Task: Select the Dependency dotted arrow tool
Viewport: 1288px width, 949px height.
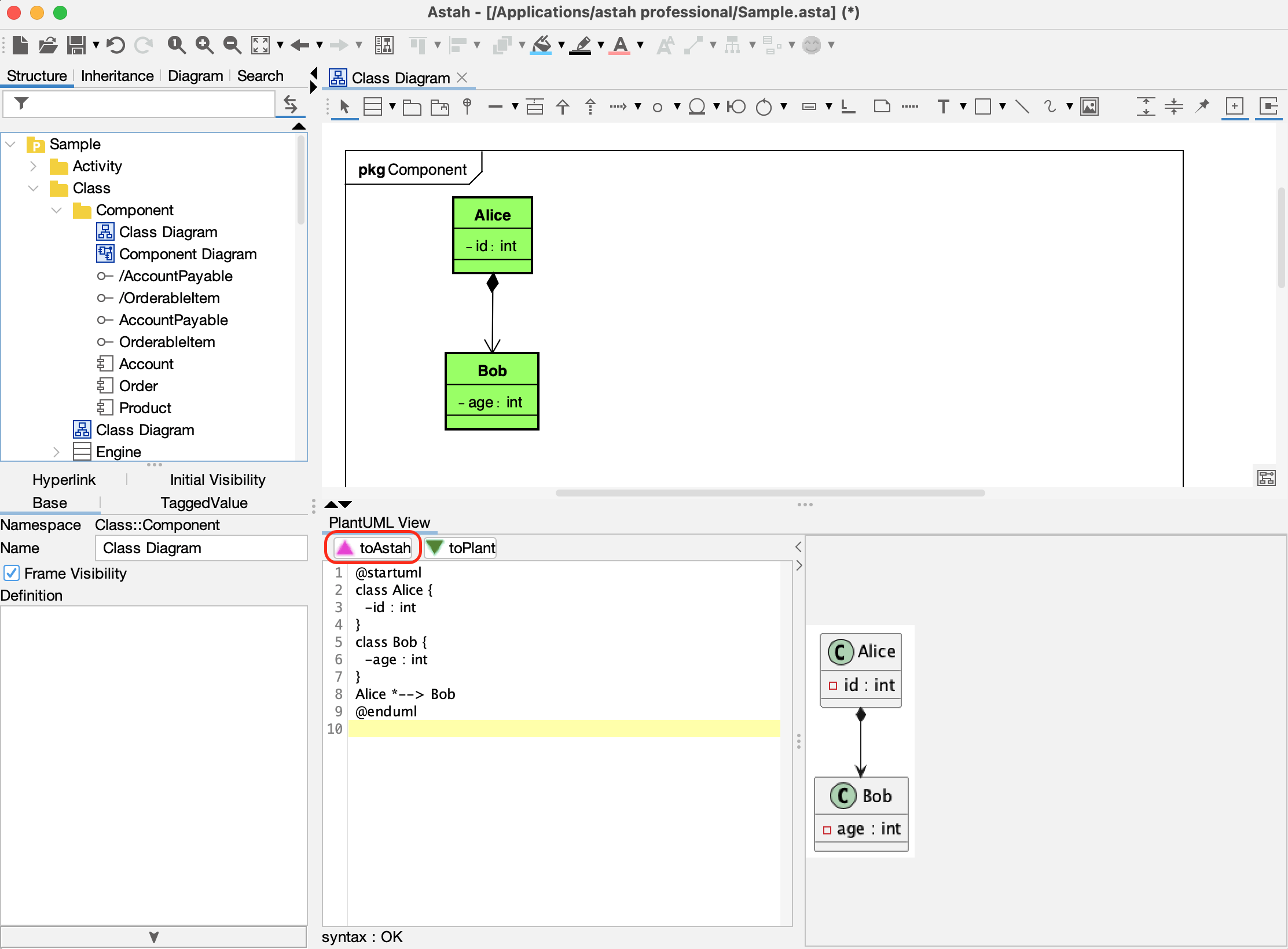Action: tap(618, 106)
